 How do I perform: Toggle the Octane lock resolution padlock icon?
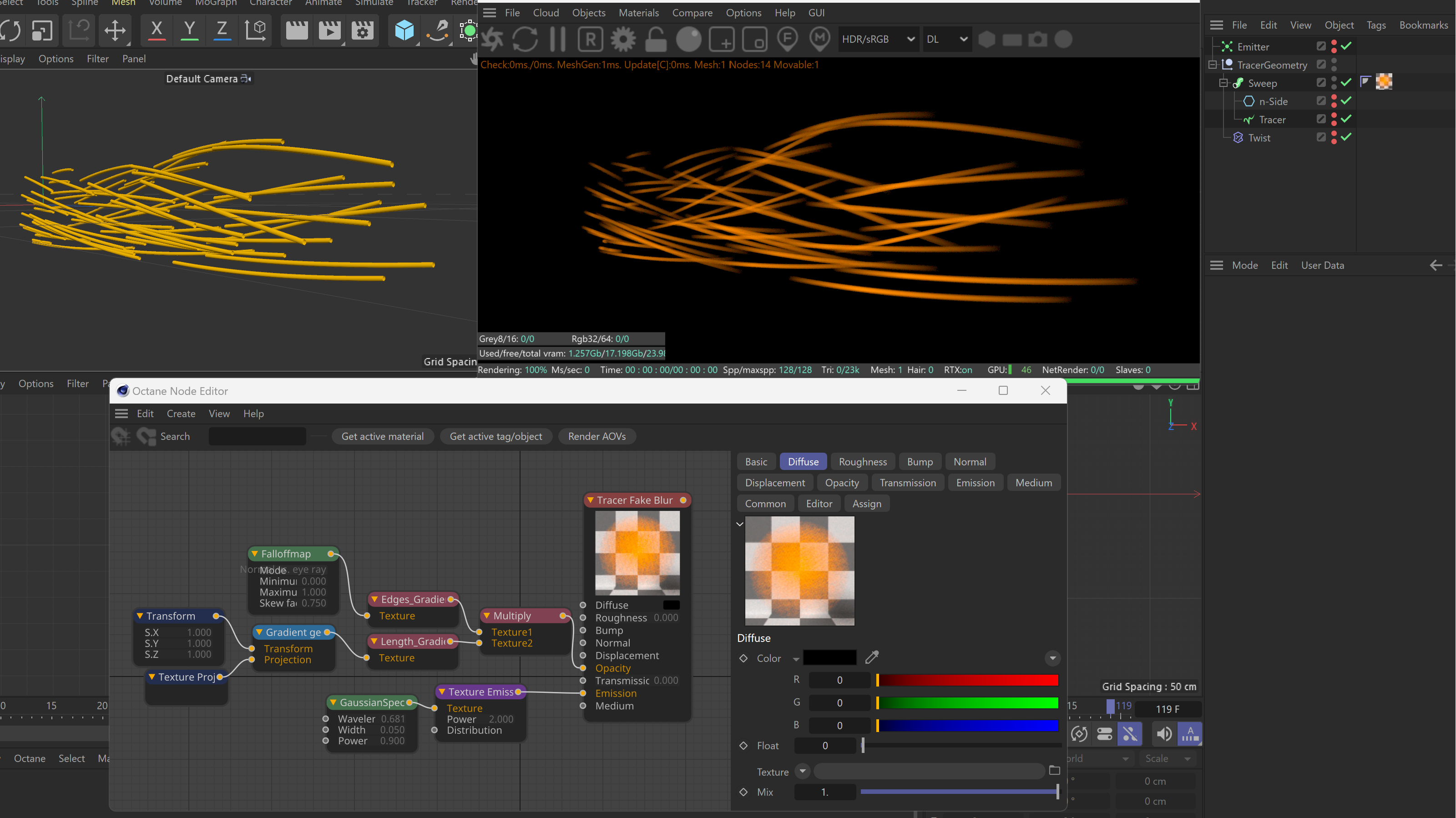point(656,39)
